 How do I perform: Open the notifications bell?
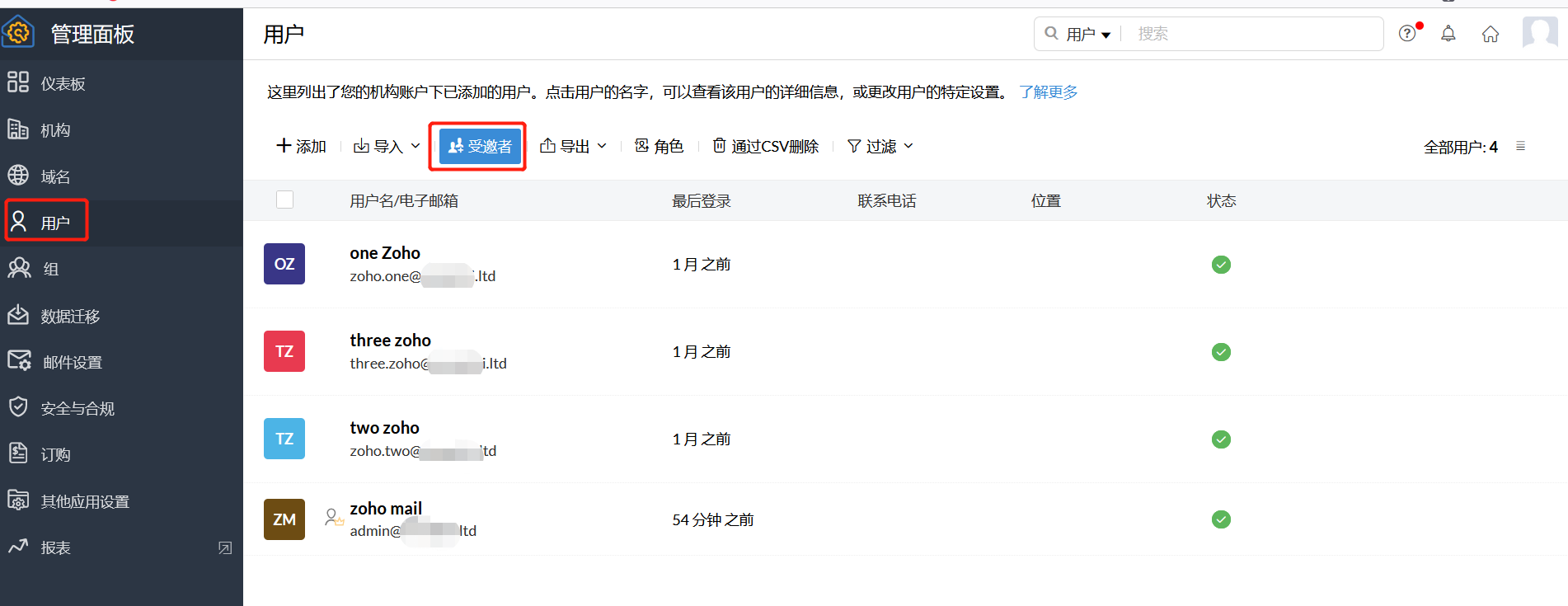click(x=1448, y=34)
